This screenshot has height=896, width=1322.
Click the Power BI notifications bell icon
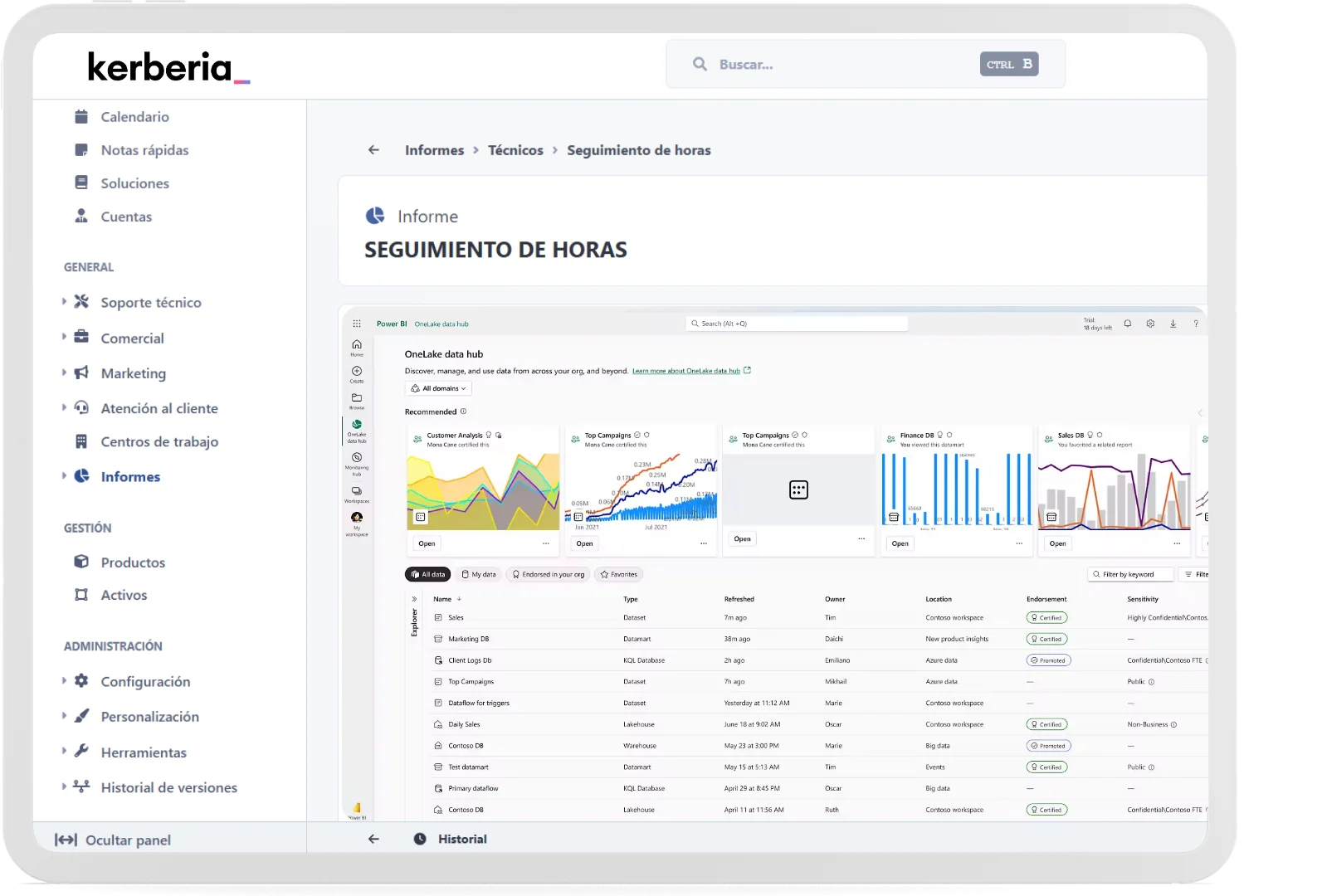click(x=1128, y=324)
